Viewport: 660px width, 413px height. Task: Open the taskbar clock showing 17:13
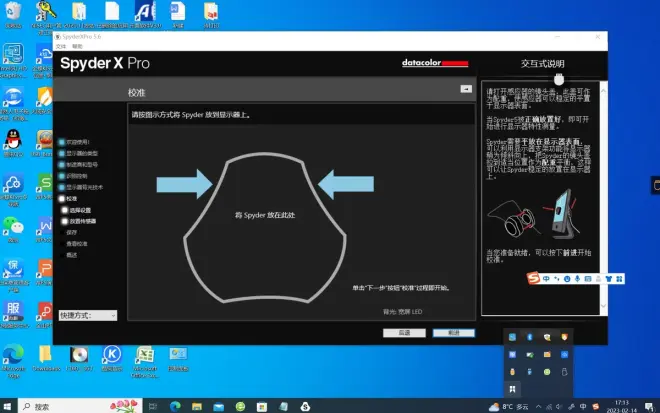(x=622, y=406)
